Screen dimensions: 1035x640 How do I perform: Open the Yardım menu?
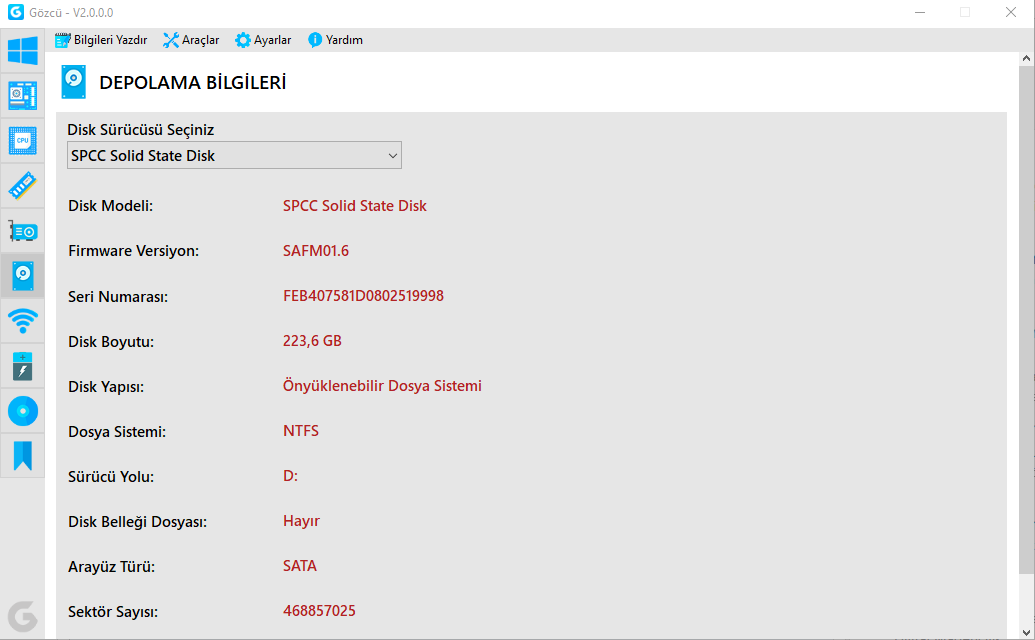pyautogui.click(x=335, y=40)
